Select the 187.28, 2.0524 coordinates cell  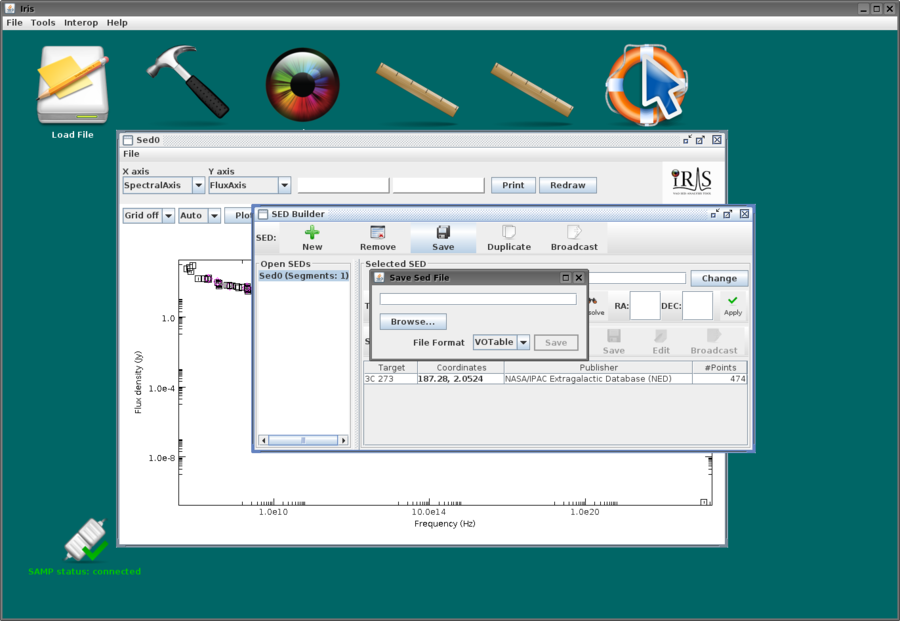coord(461,379)
